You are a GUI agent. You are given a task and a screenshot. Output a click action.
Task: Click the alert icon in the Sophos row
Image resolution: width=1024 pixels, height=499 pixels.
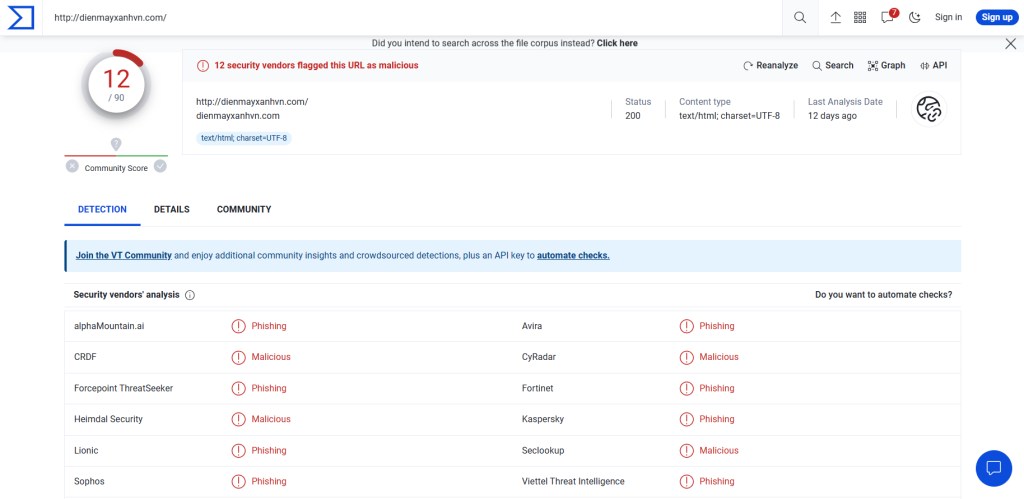pos(239,481)
